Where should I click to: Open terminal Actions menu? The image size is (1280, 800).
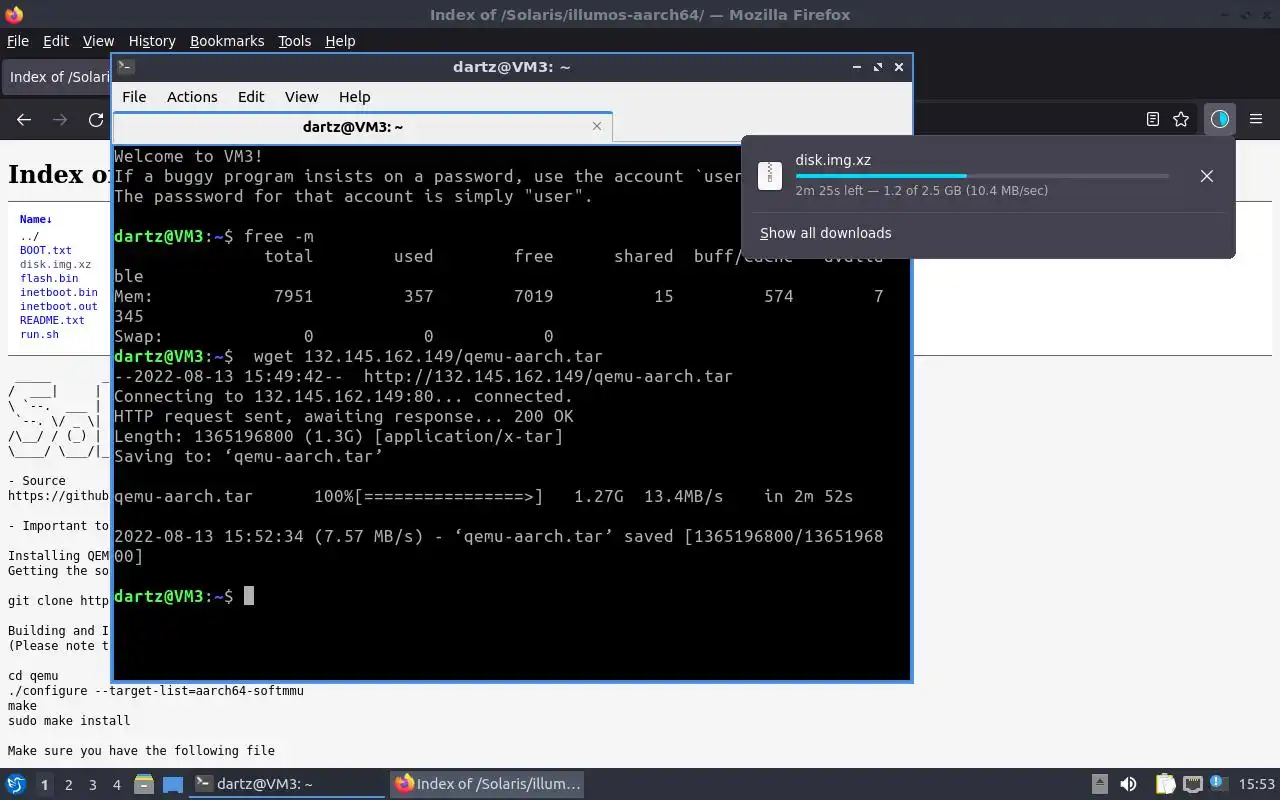tap(192, 97)
